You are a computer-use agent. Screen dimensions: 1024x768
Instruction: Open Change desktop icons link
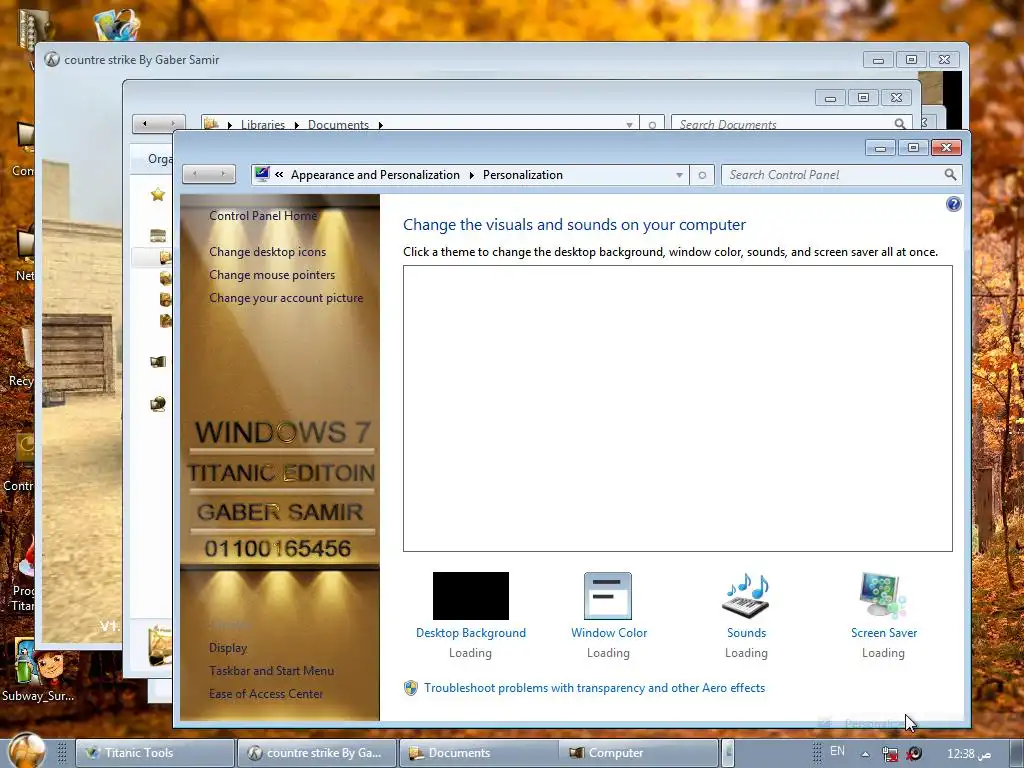267,251
